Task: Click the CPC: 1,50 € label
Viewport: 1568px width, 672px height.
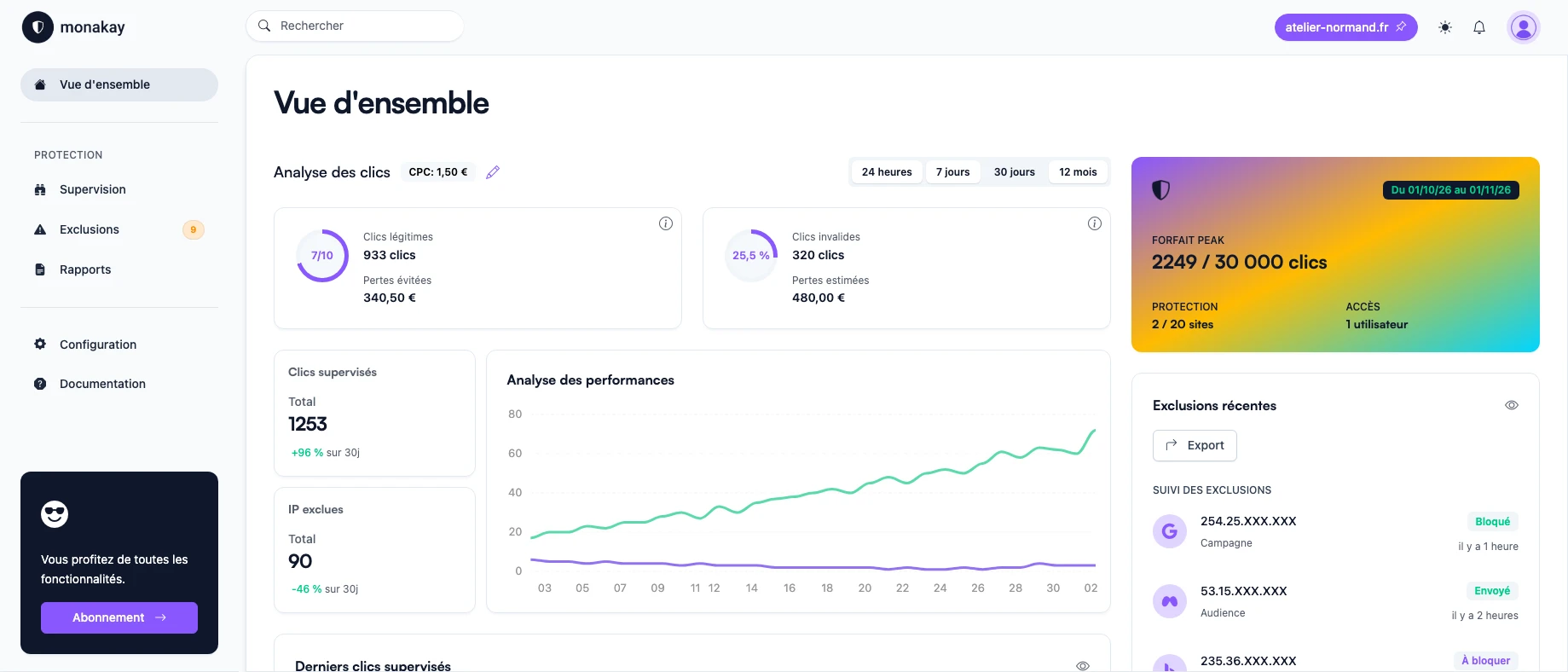Action: (x=438, y=172)
